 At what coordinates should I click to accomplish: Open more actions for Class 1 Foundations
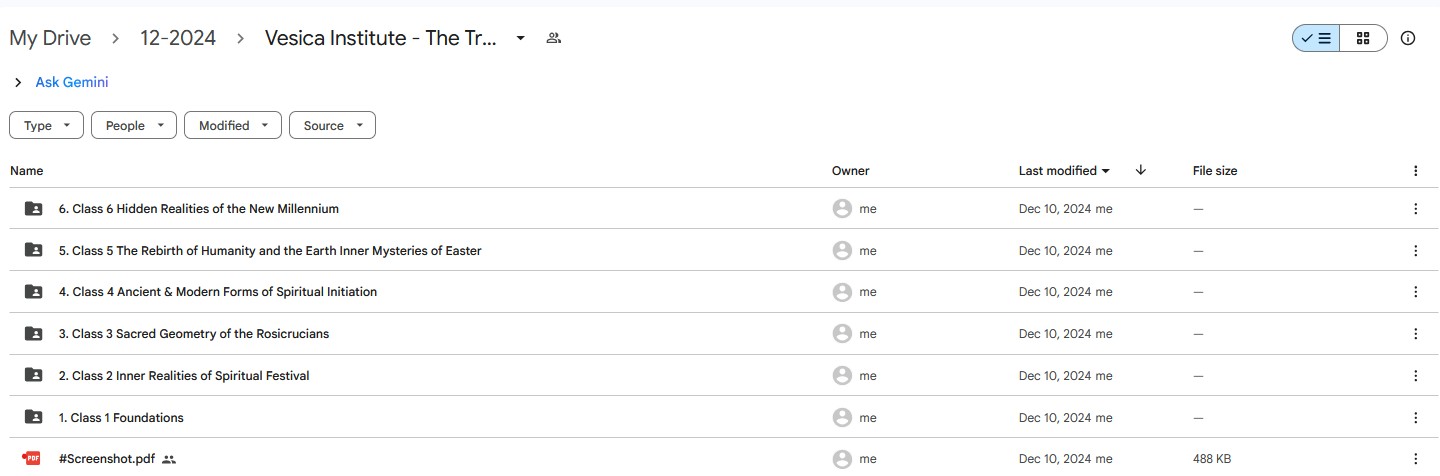coord(1415,418)
